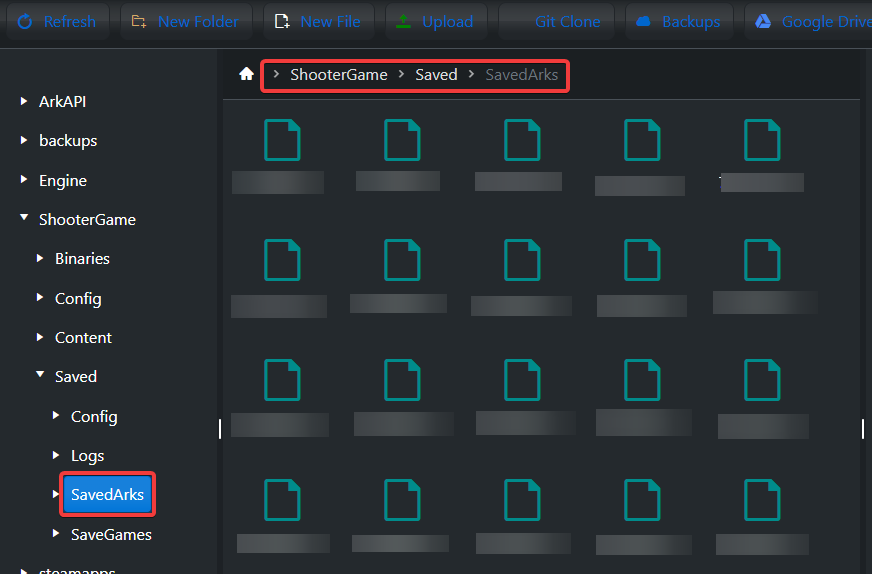The image size is (872, 574).
Task: Expand the backups folder arrow
Action: (x=24, y=141)
